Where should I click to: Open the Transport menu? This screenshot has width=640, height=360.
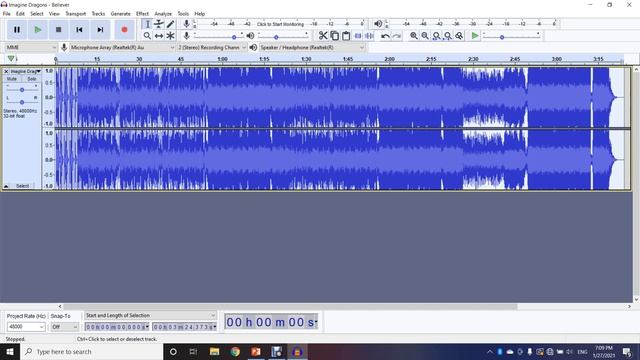pyautogui.click(x=76, y=13)
